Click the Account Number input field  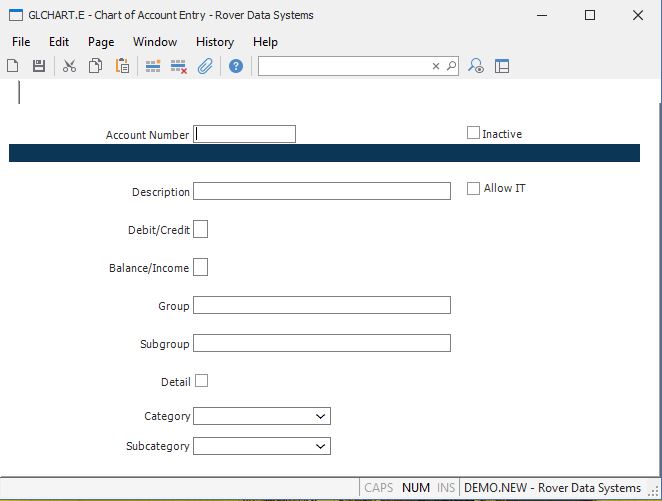[245, 134]
